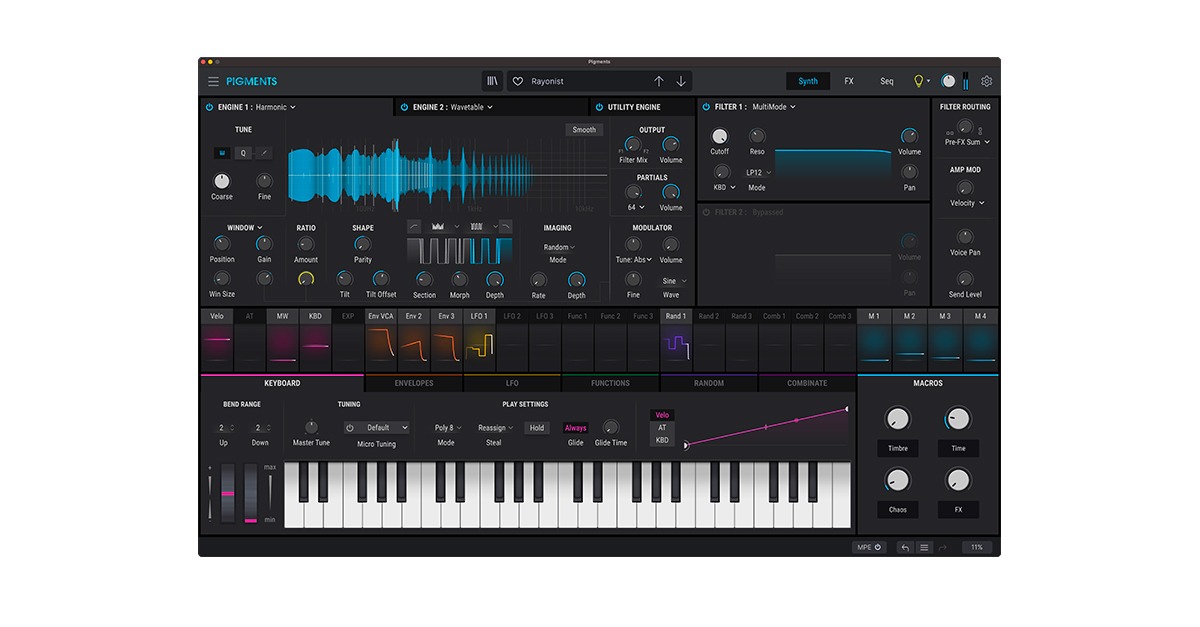The image size is (1200, 627).
Task: Click the Coarse tune knob
Action: click(x=222, y=181)
